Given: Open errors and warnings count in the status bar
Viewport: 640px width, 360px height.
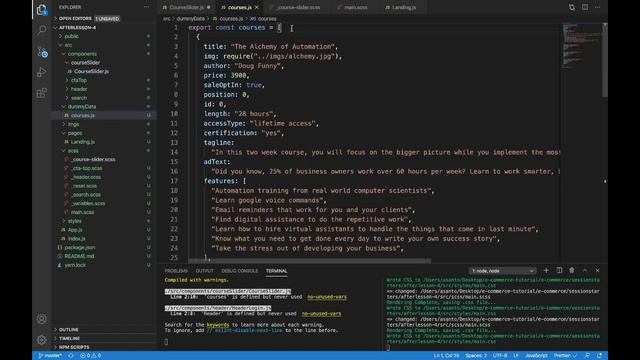Looking at the screenshot, I should point(91,356).
